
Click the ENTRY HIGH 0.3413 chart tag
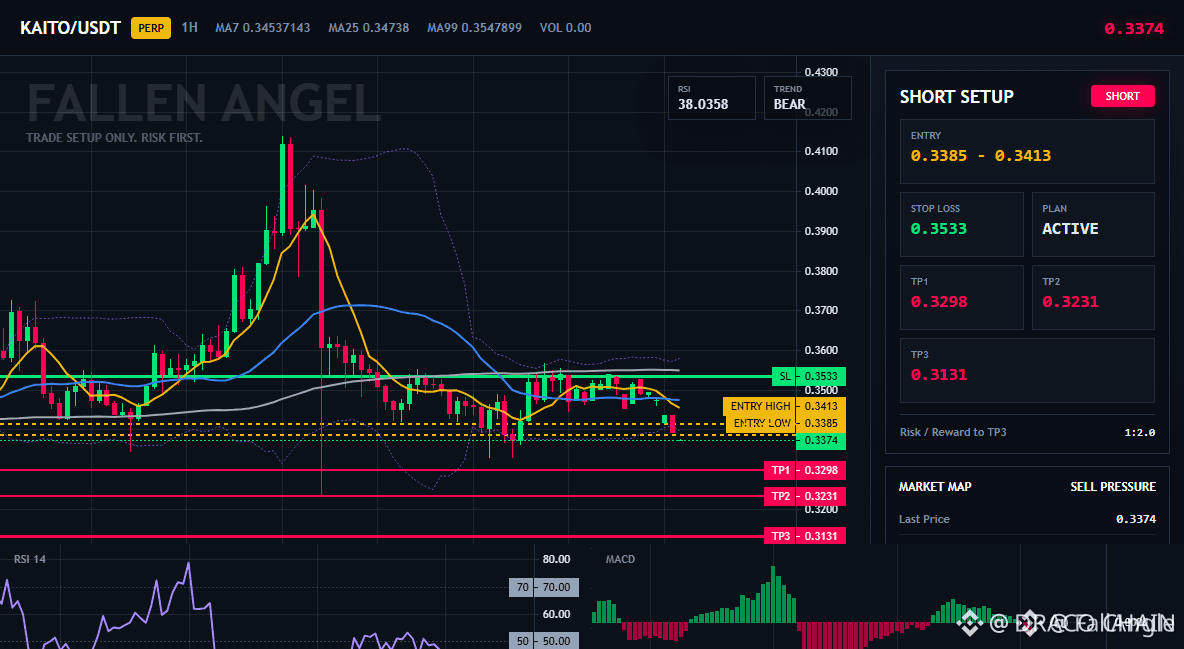[785, 406]
